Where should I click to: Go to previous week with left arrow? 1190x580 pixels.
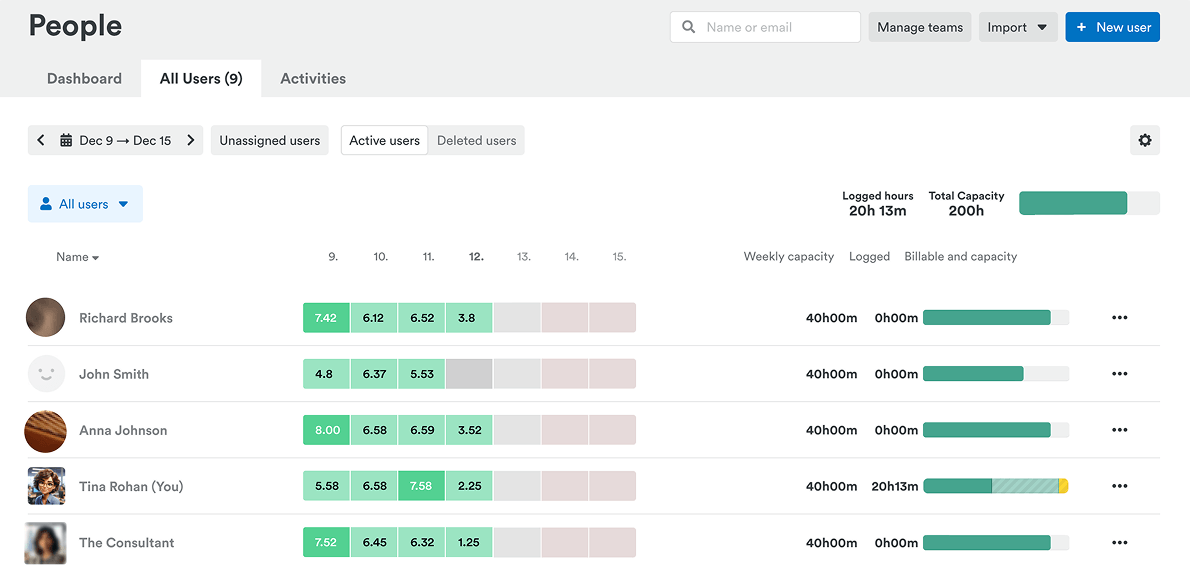click(x=41, y=141)
